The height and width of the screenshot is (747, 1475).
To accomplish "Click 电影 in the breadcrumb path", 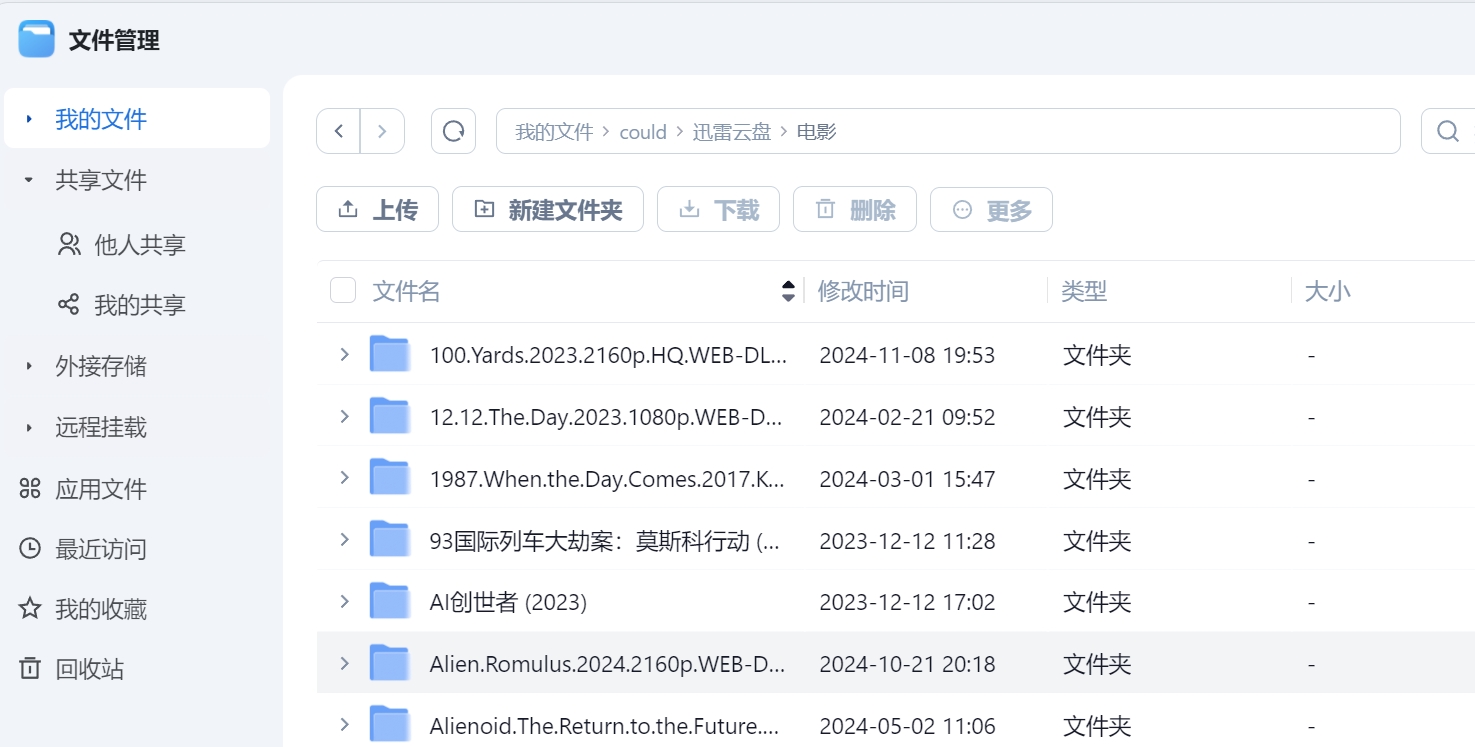I will tap(816, 132).
